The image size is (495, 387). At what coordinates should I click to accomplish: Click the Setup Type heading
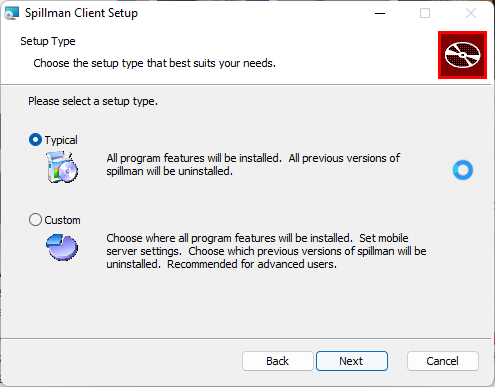[x=48, y=41]
